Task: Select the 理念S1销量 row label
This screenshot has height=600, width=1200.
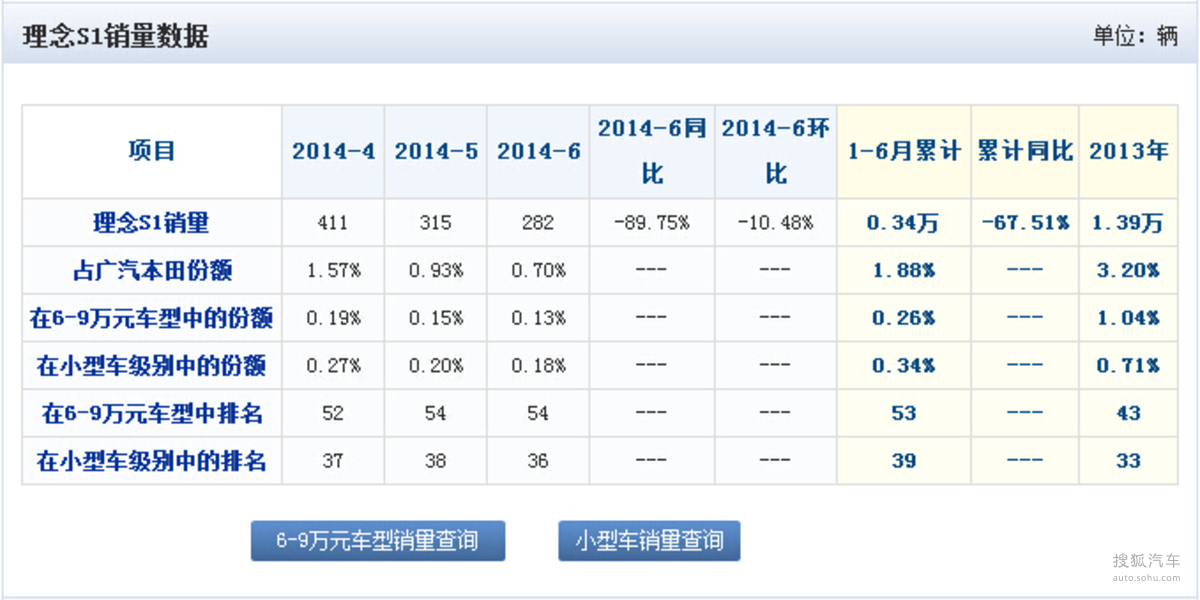Action: coord(152,222)
